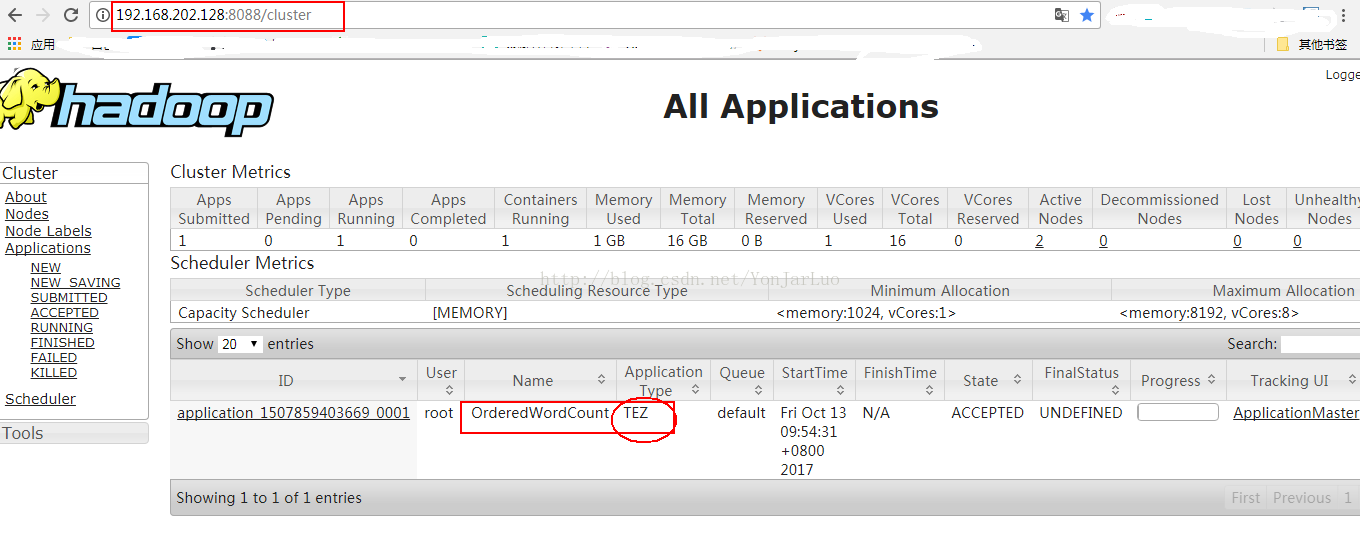Select the N/A FinishTime cell
Image resolution: width=1360 pixels, height=537 pixels.
[876, 413]
